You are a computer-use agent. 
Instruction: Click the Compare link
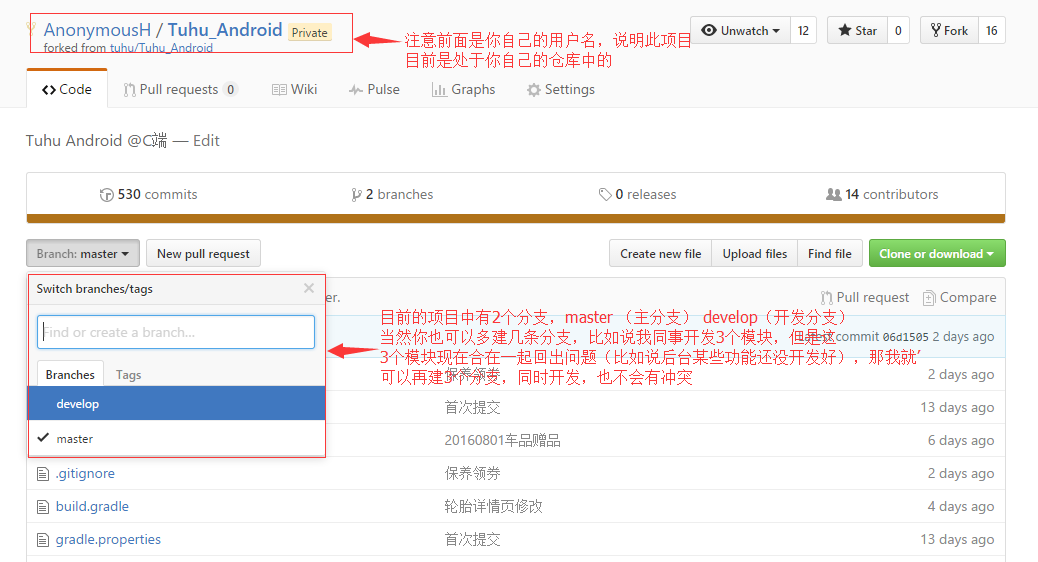959,298
